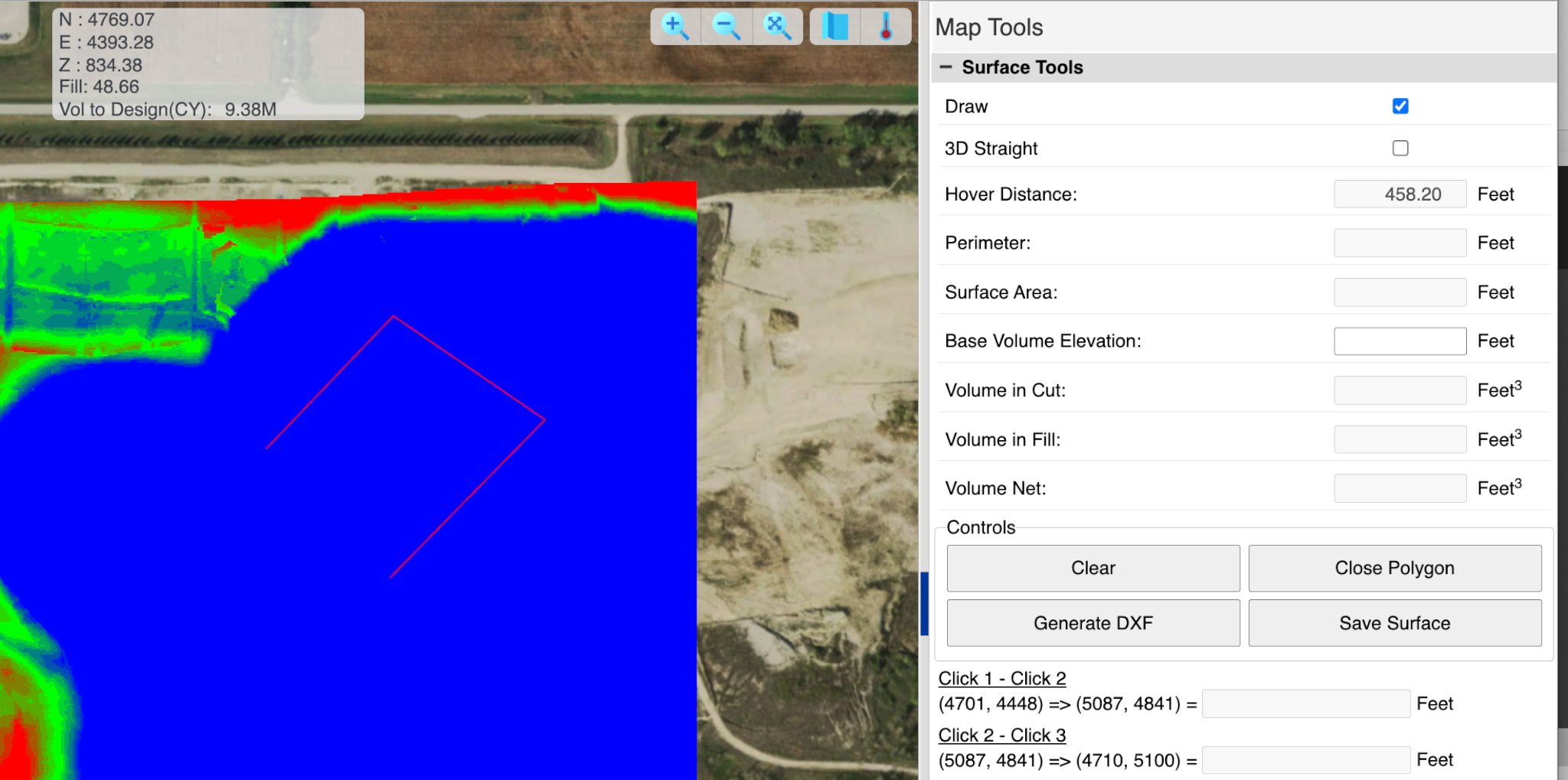Click the 'N : 4769.07' coordinate readout

tap(106, 20)
